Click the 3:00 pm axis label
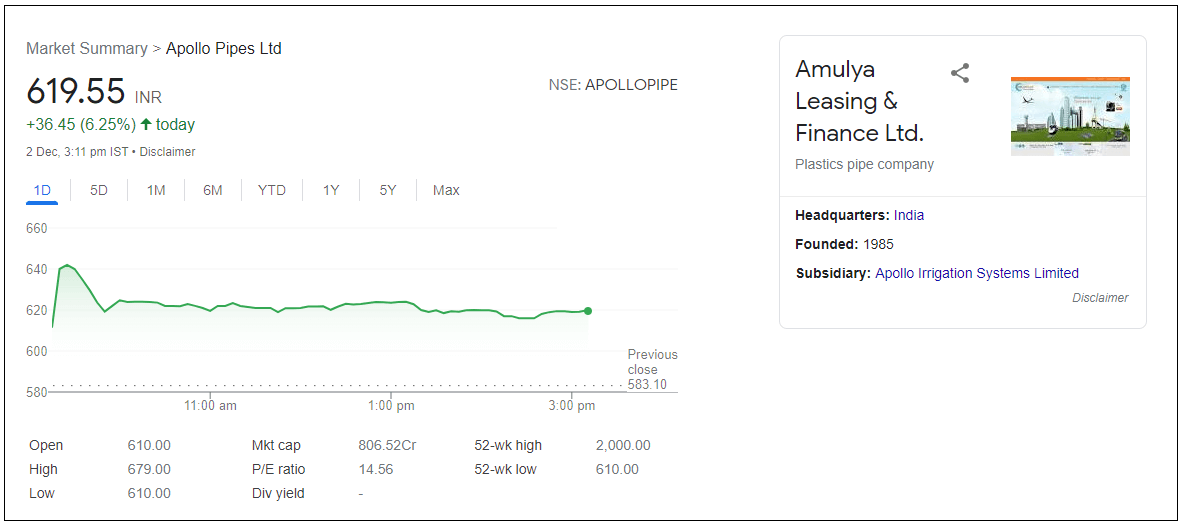 click(x=572, y=406)
